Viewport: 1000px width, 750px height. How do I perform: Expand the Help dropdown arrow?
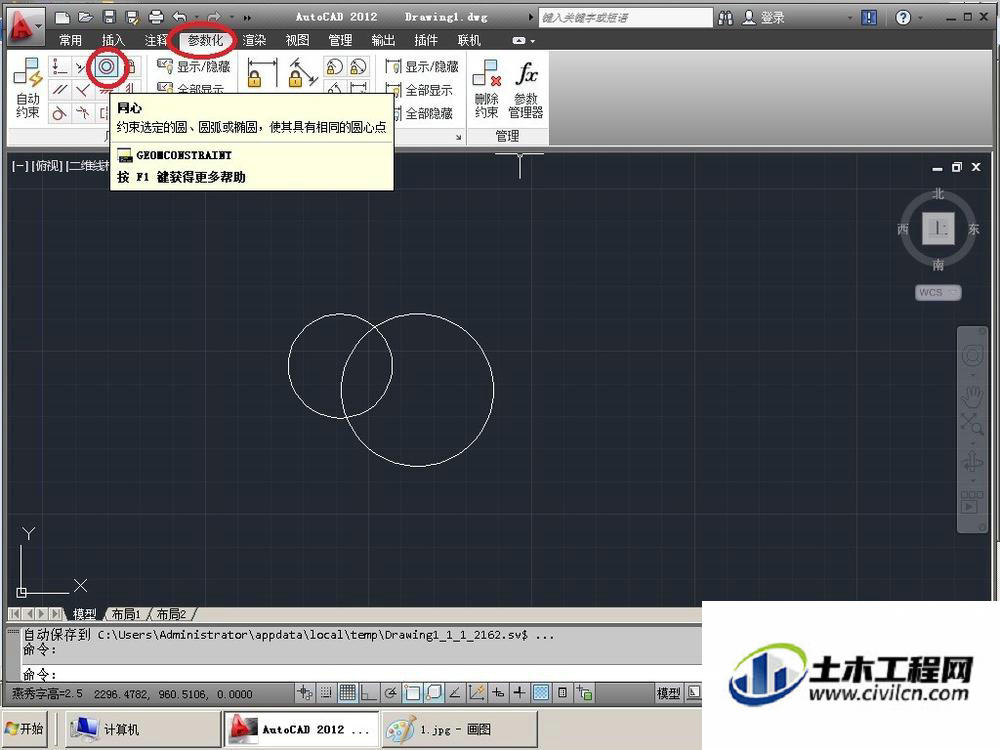click(x=920, y=18)
